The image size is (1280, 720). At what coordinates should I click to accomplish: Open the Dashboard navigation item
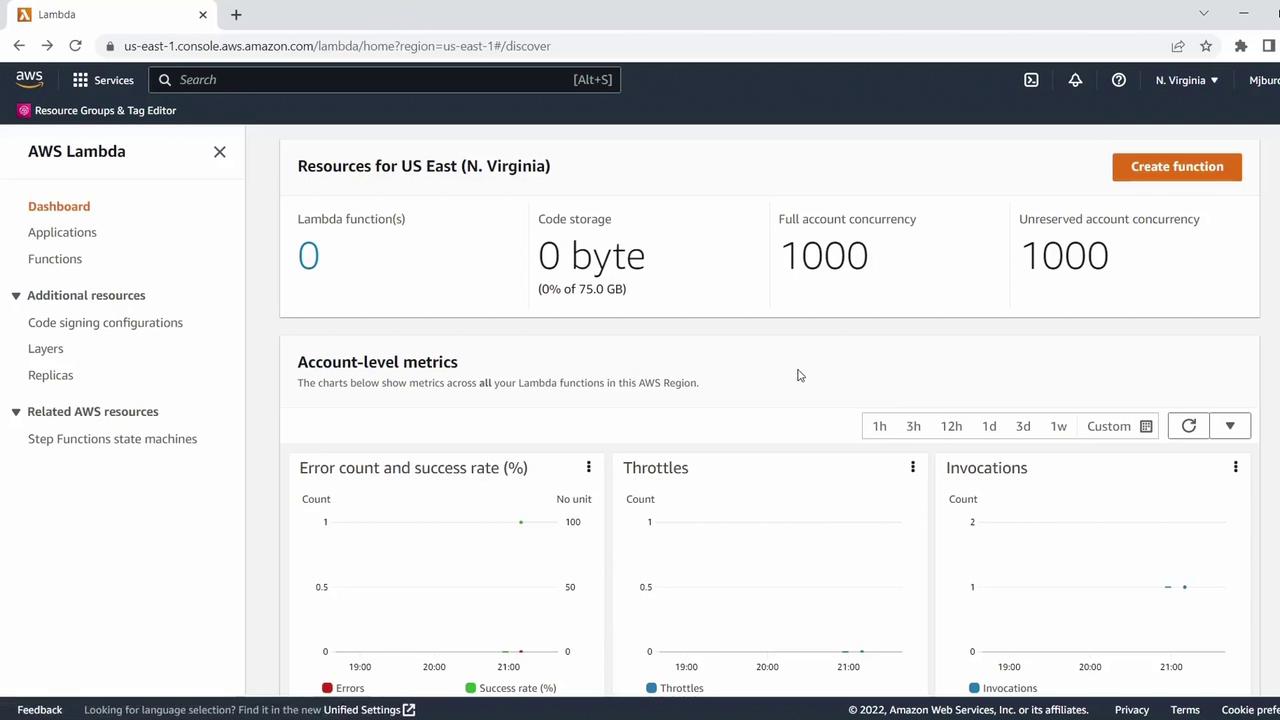[59, 207]
